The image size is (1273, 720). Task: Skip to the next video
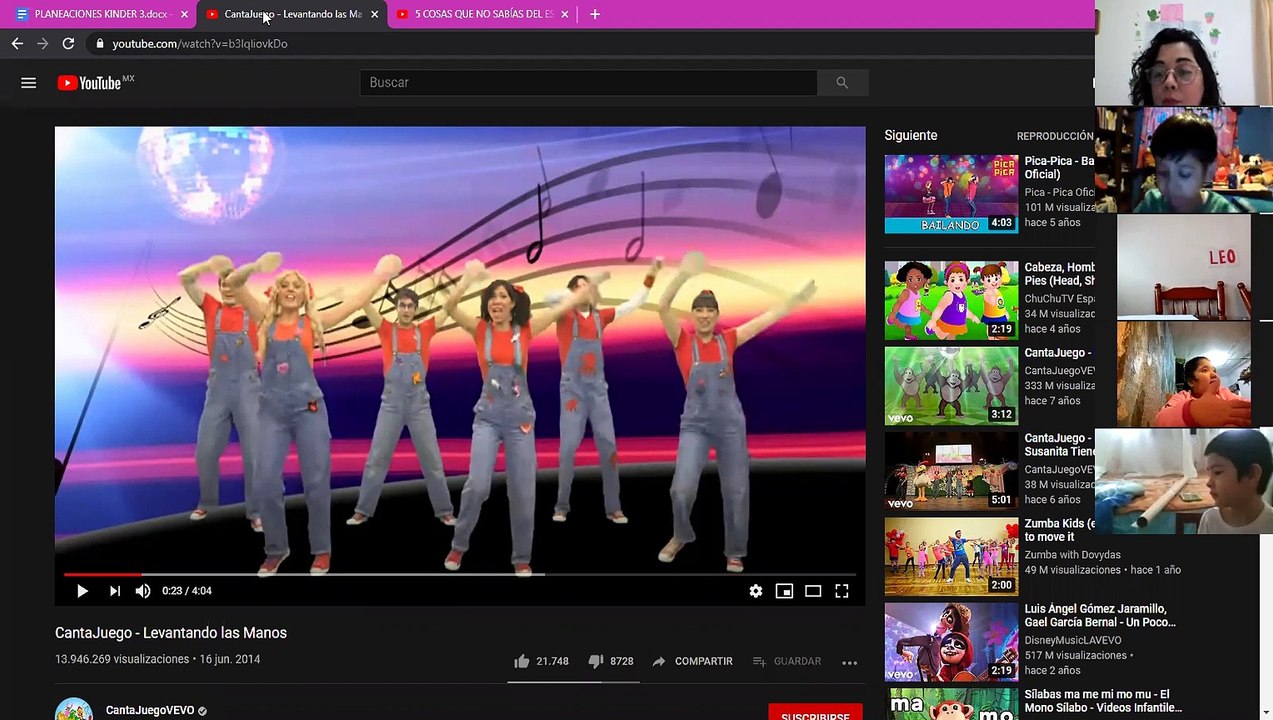115,591
